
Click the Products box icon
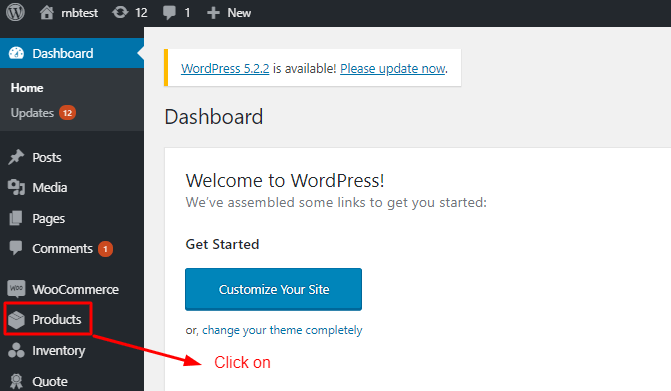[17, 320]
